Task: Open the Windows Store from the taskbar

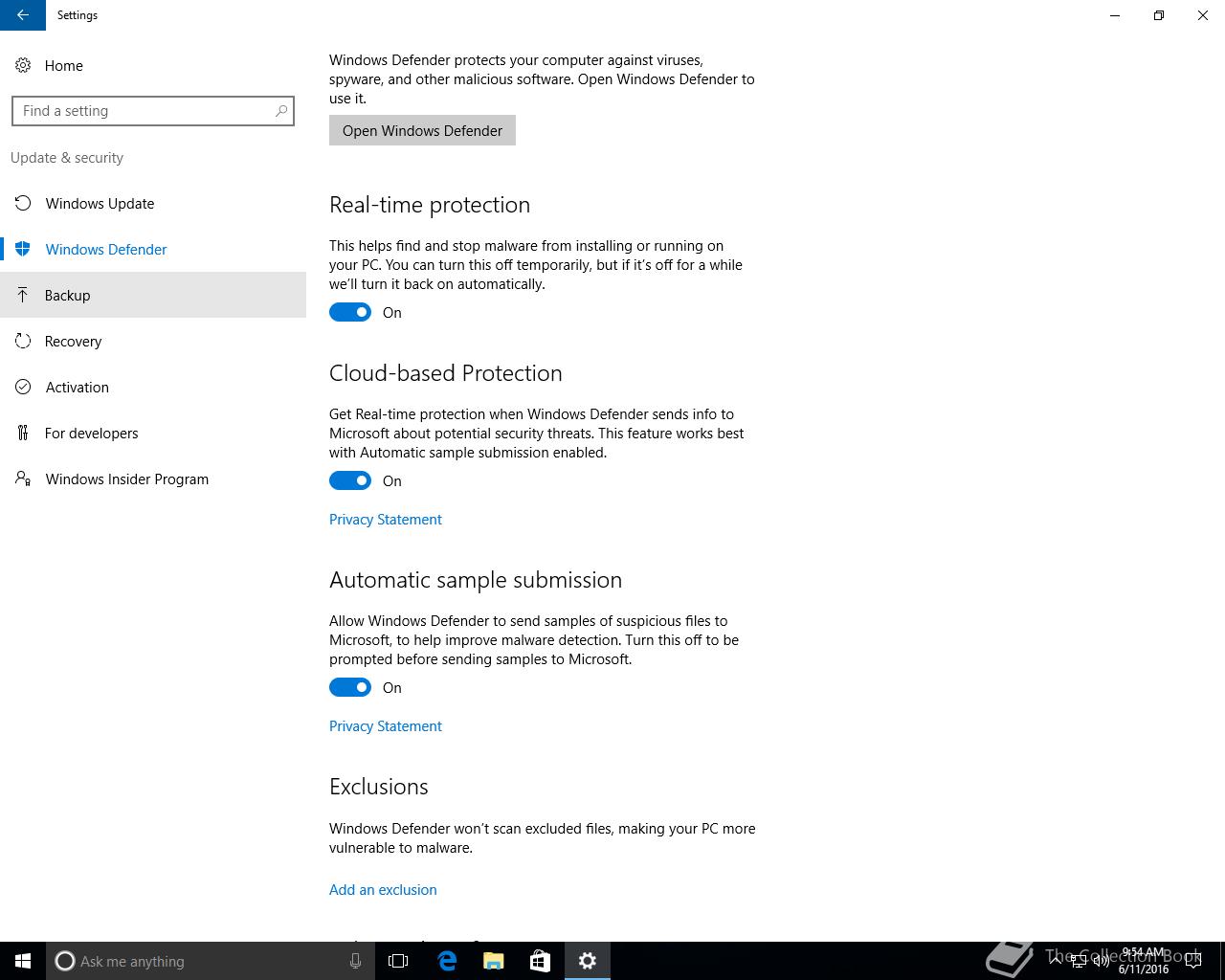Action: [x=540, y=961]
